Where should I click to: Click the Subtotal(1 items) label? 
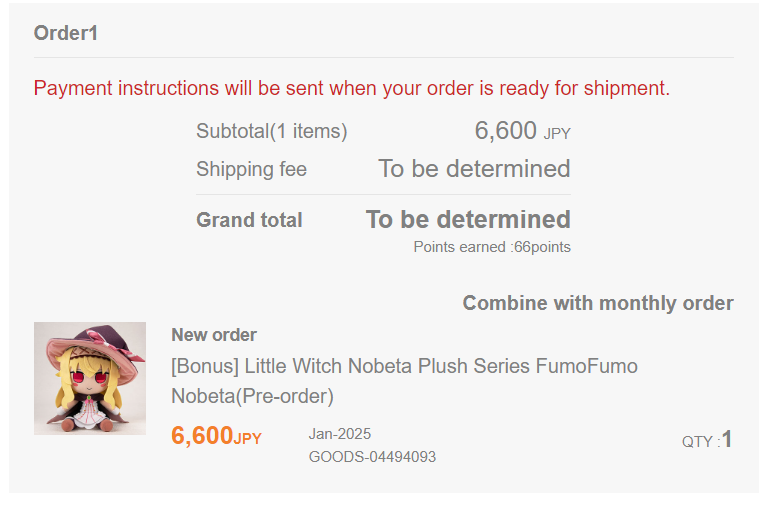[272, 131]
